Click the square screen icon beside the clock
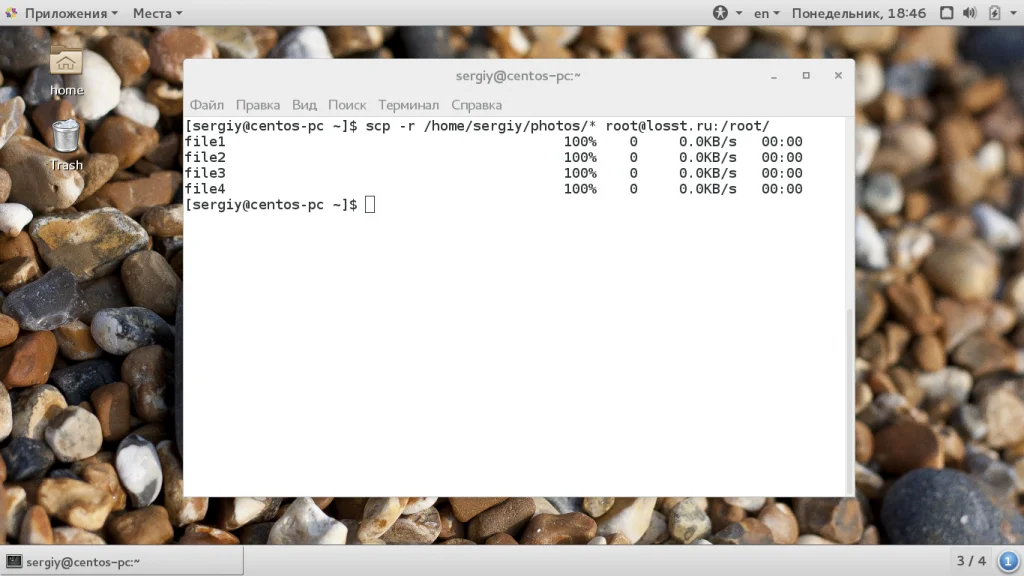1024x576 pixels. click(x=945, y=13)
